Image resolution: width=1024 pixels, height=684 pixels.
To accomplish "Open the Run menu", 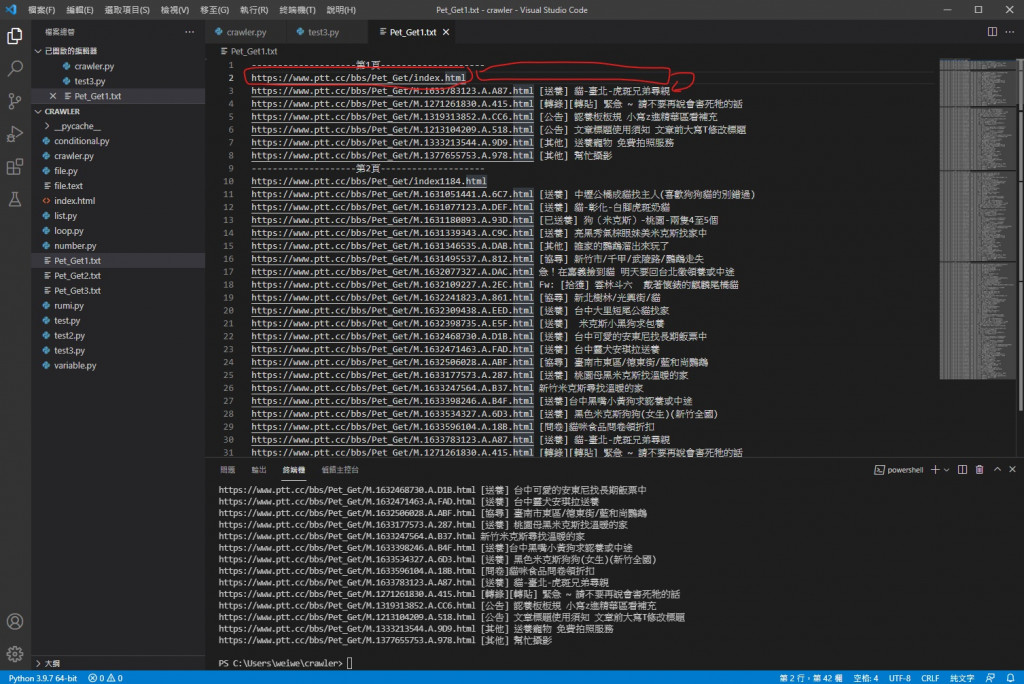I will (254, 10).
